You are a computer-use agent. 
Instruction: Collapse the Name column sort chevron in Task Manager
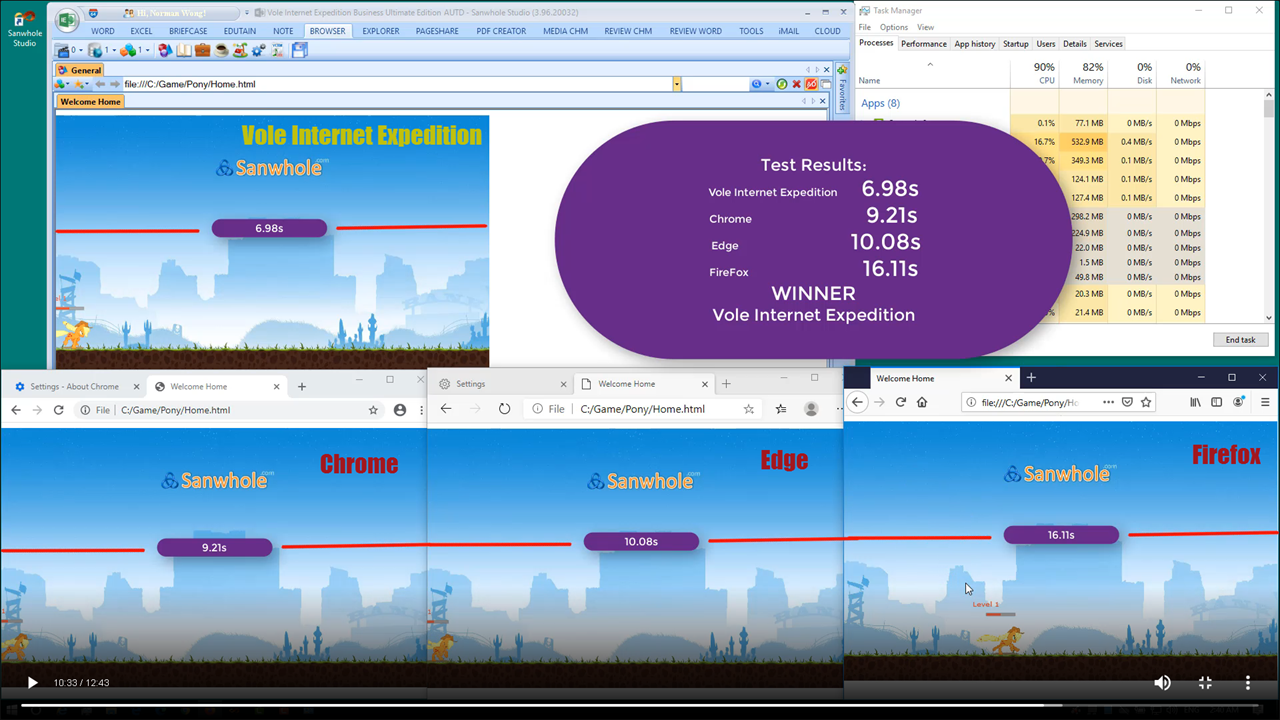(x=930, y=65)
